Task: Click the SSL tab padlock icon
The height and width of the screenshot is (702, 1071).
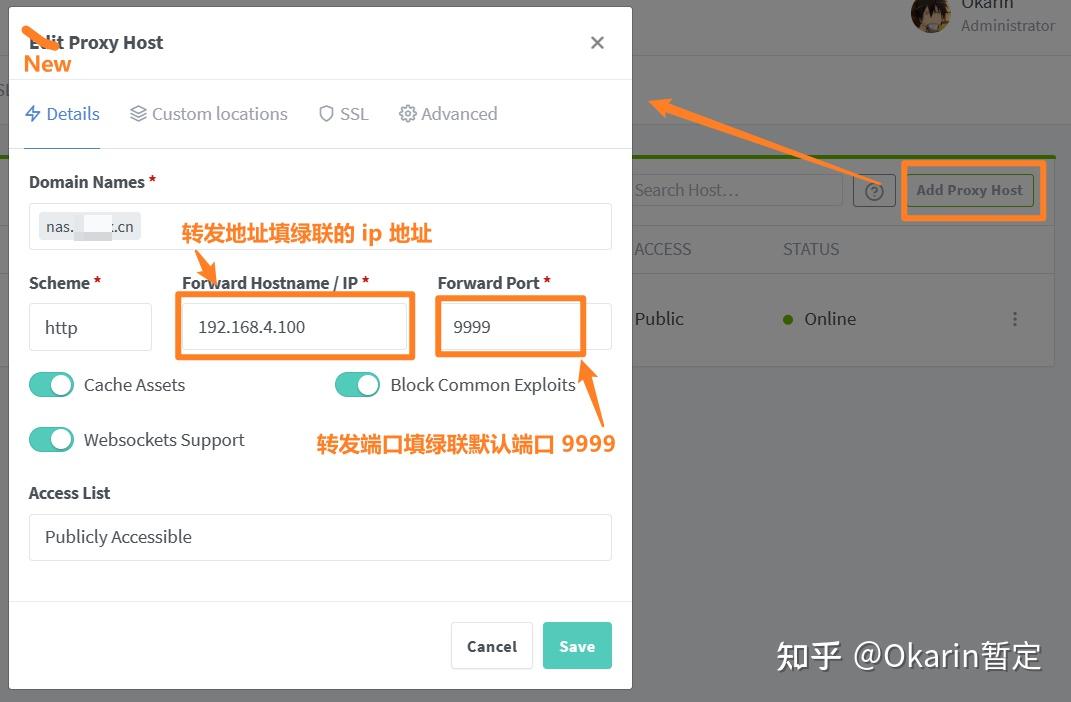Action: coord(327,113)
